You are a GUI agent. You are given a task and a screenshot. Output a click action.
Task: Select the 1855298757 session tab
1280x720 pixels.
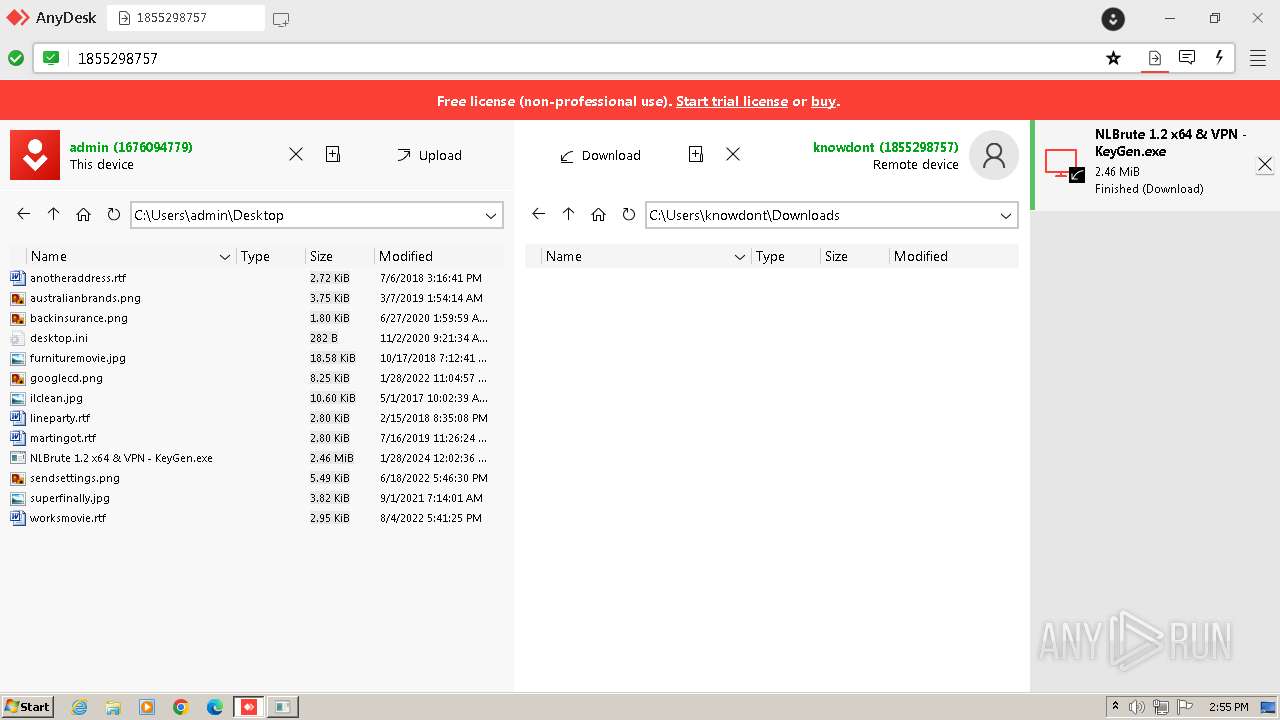[x=186, y=18]
